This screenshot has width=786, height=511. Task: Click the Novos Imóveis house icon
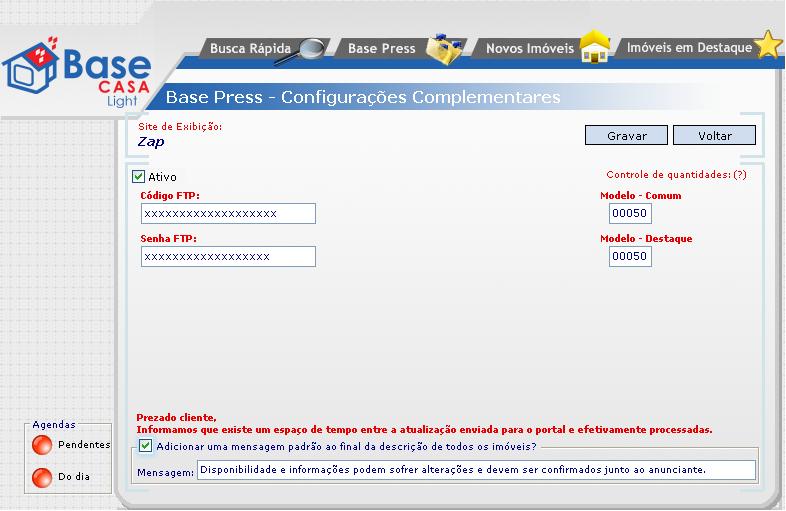pos(595,47)
